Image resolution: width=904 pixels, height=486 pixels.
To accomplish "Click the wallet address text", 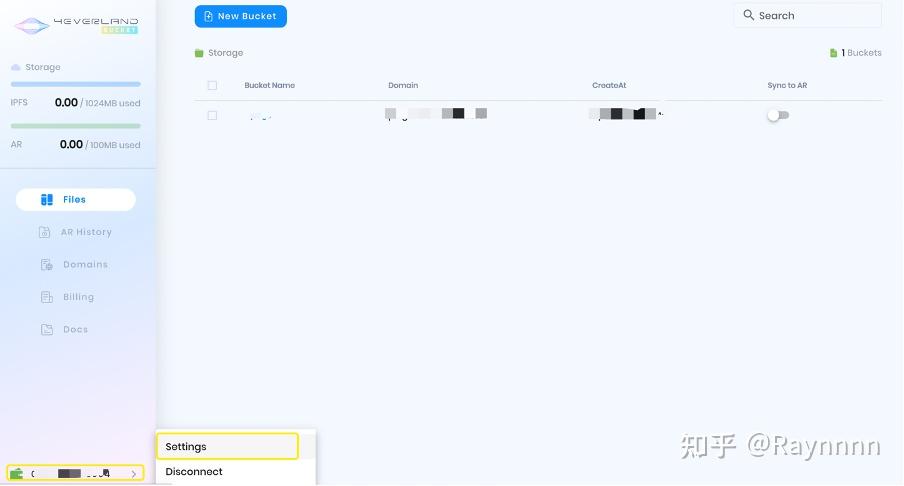I will pos(70,474).
